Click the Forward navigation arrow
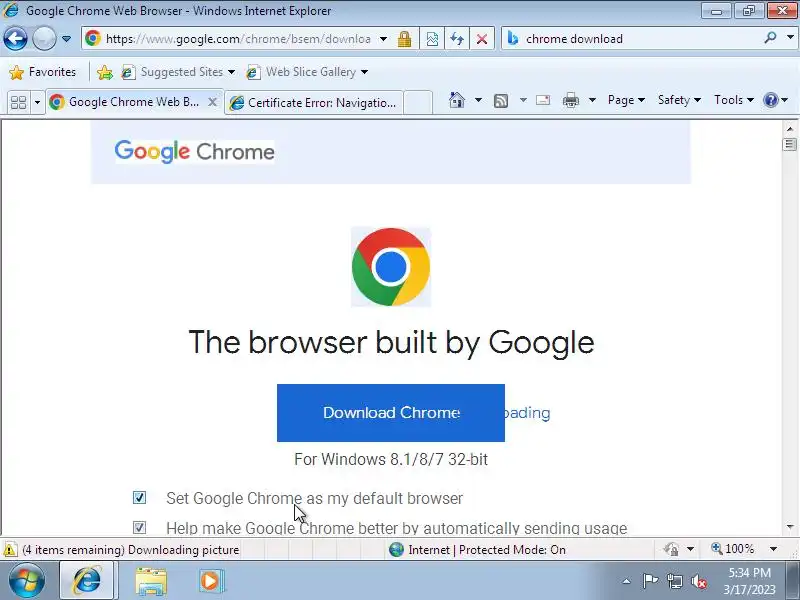The image size is (800, 600). click(x=44, y=39)
